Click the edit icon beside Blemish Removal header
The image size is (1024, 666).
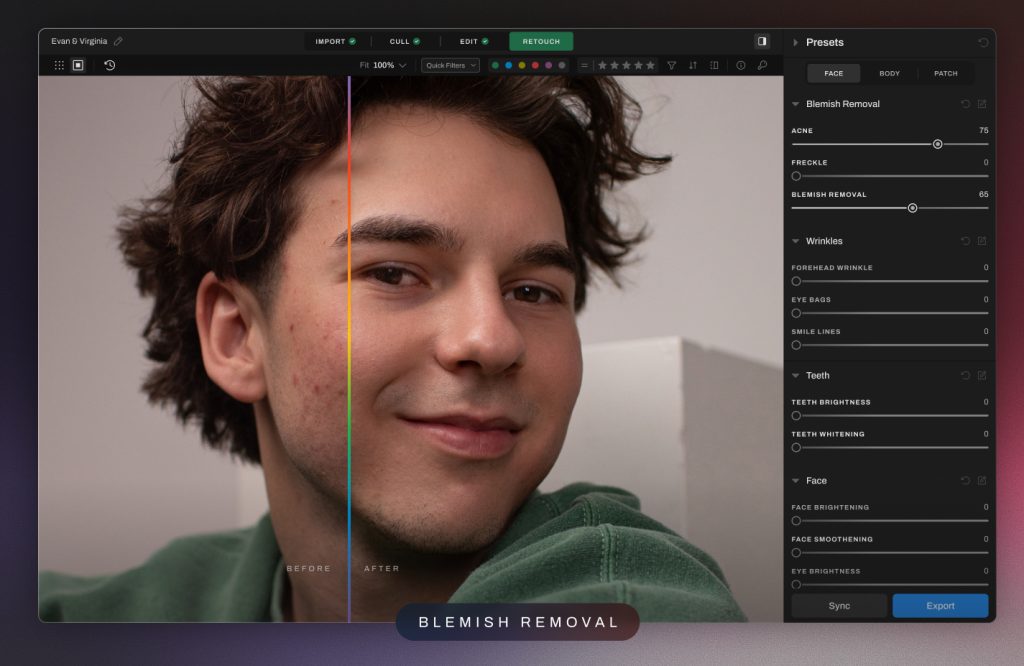click(982, 104)
